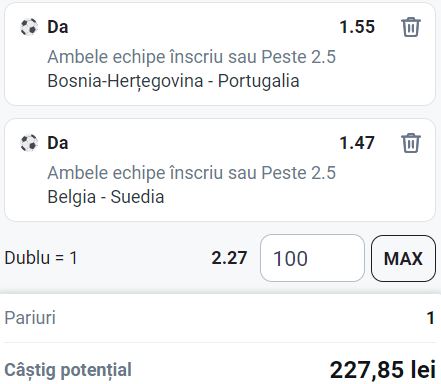Focus the stake input showing 100
The width and height of the screenshot is (441, 384).
point(312,258)
